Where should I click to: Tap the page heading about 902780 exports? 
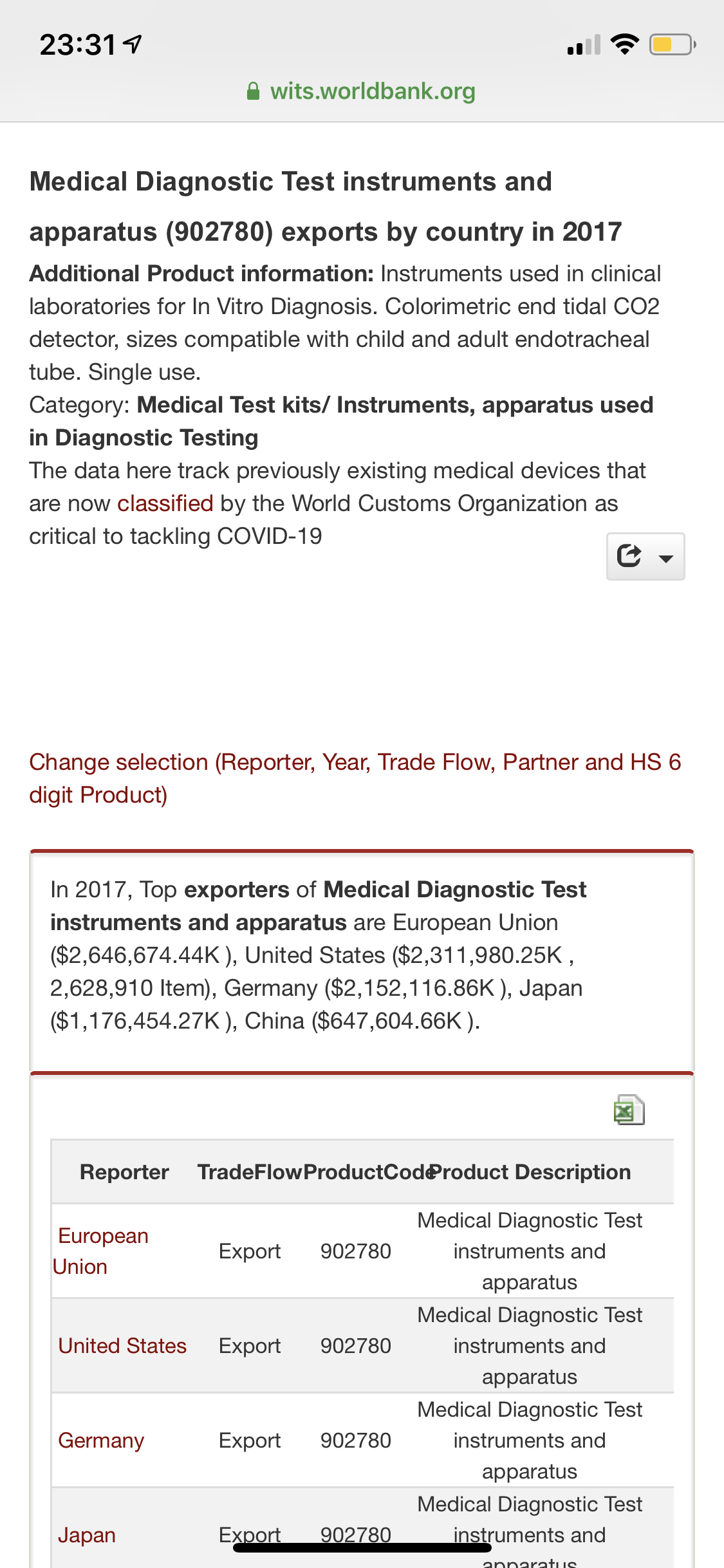(326, 207)
